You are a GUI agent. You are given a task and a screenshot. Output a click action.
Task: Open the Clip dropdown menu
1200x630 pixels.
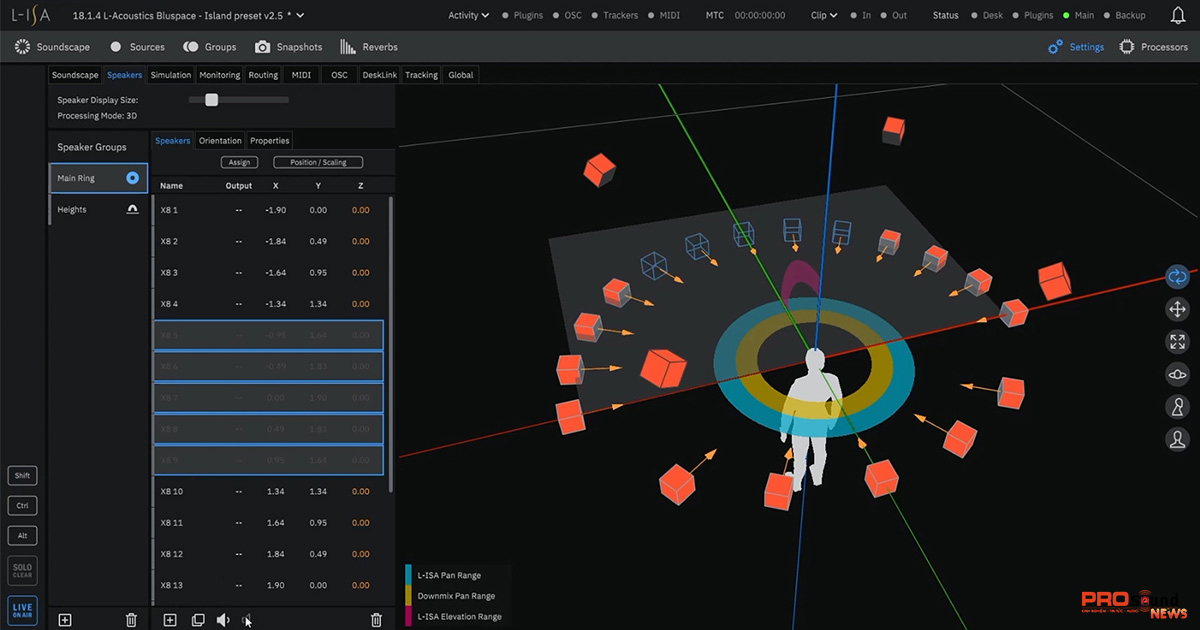825,15
